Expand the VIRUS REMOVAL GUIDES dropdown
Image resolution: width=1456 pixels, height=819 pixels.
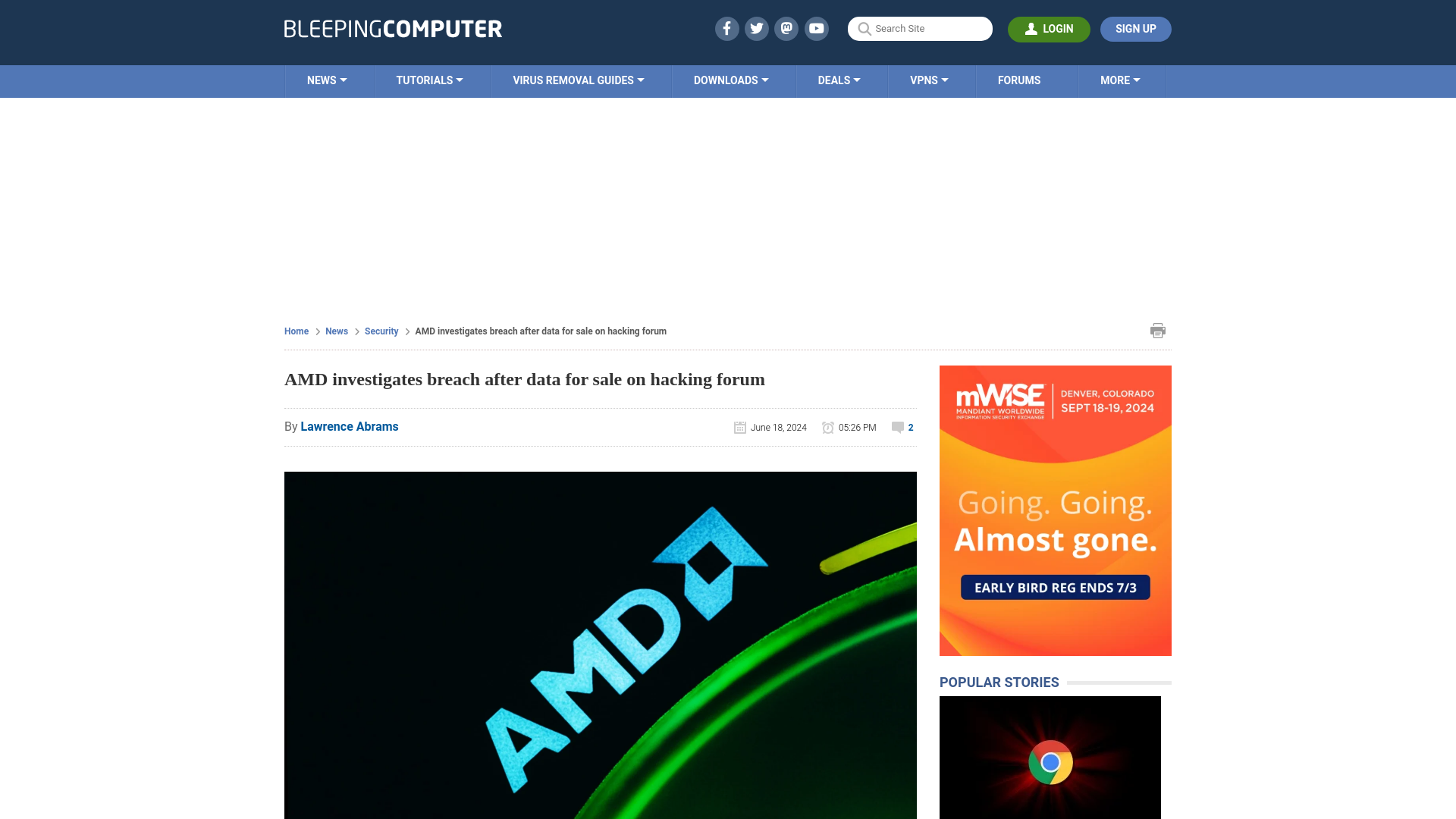578,80
